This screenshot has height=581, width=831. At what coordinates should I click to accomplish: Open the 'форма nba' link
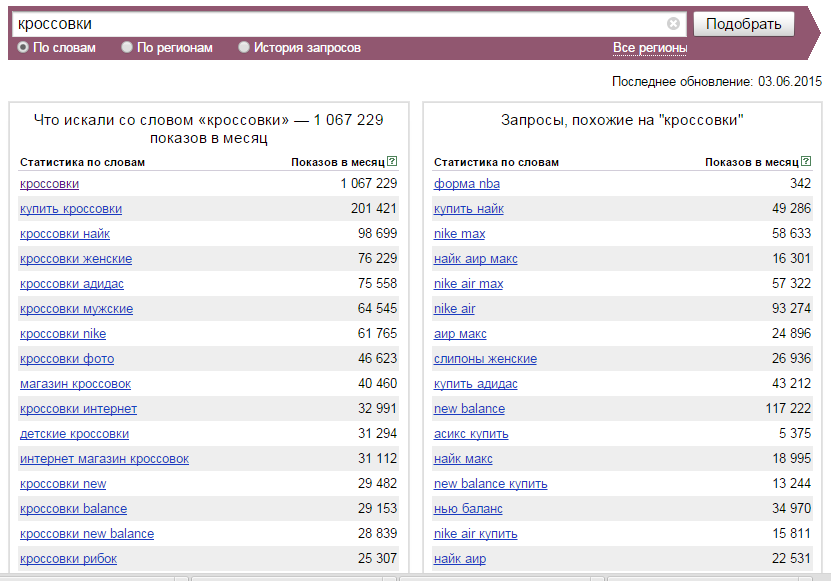click(x=466, y=184)
